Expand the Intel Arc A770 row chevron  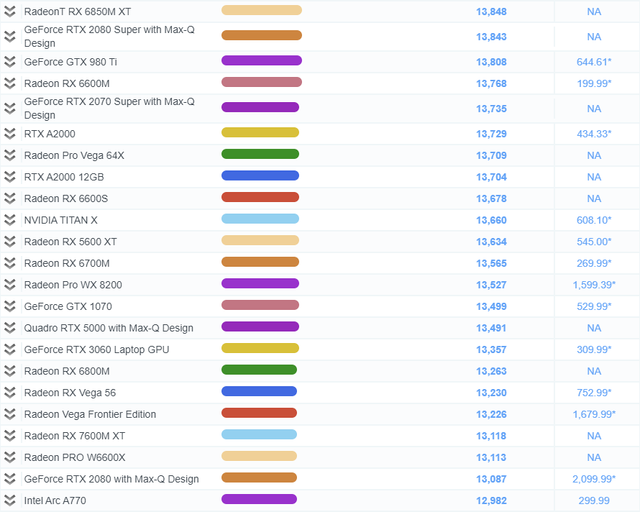[10, 500]
